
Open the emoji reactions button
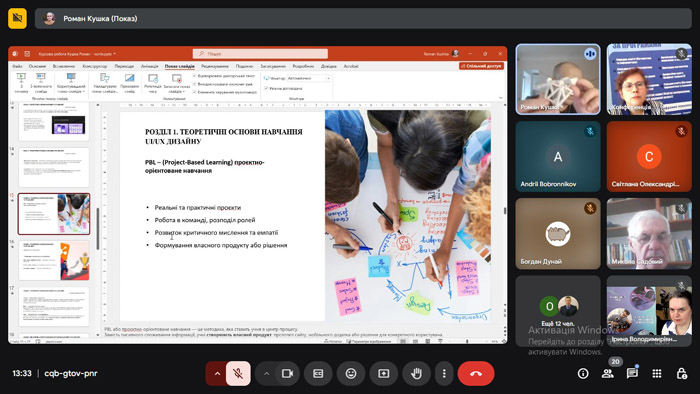pyautogui.click(x=351, y=373)
